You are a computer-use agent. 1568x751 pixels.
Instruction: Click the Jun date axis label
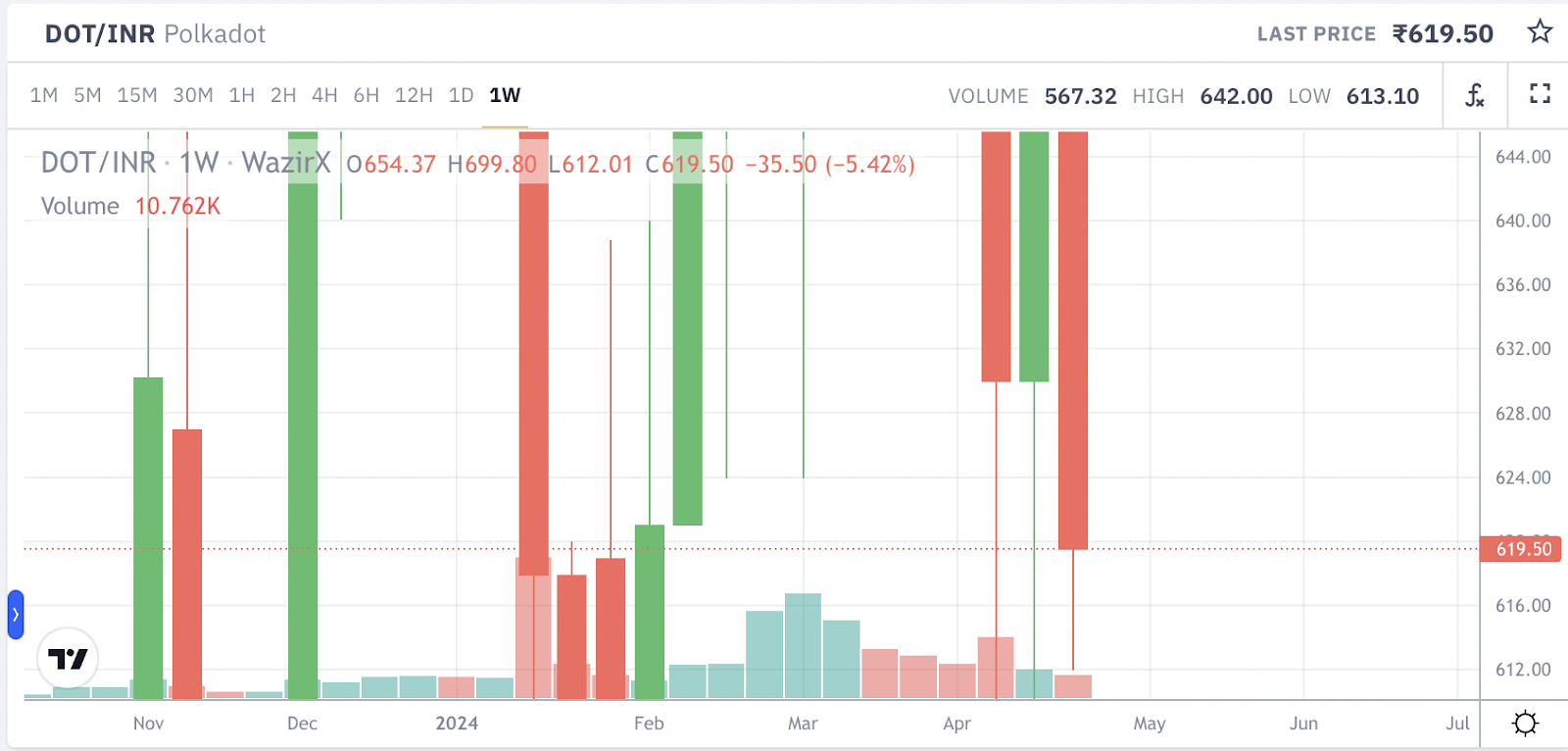(x=1303, y=724)
